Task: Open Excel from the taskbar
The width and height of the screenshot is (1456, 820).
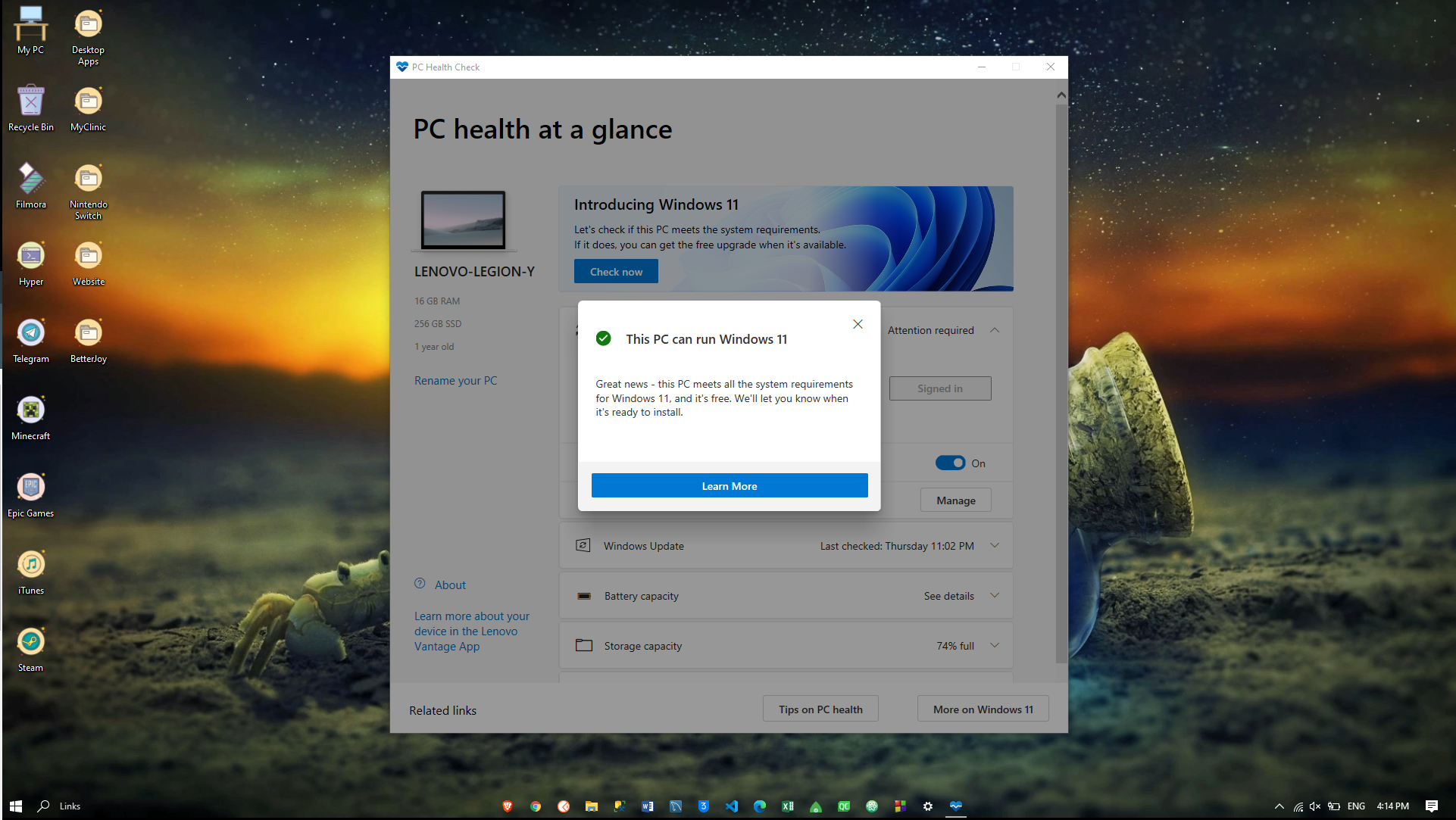Action: pyautogui.click(x=788, y=806)
